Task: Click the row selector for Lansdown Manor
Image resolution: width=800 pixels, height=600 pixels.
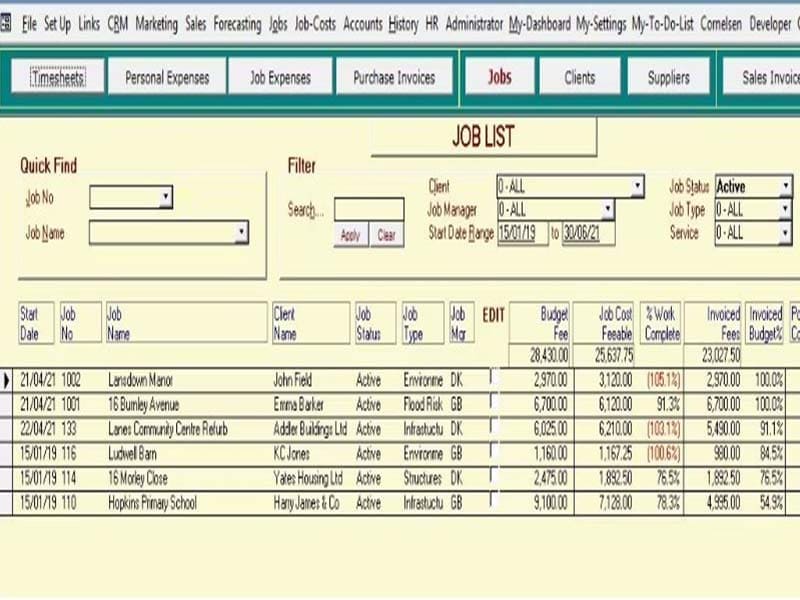Action: coord(6,380)
